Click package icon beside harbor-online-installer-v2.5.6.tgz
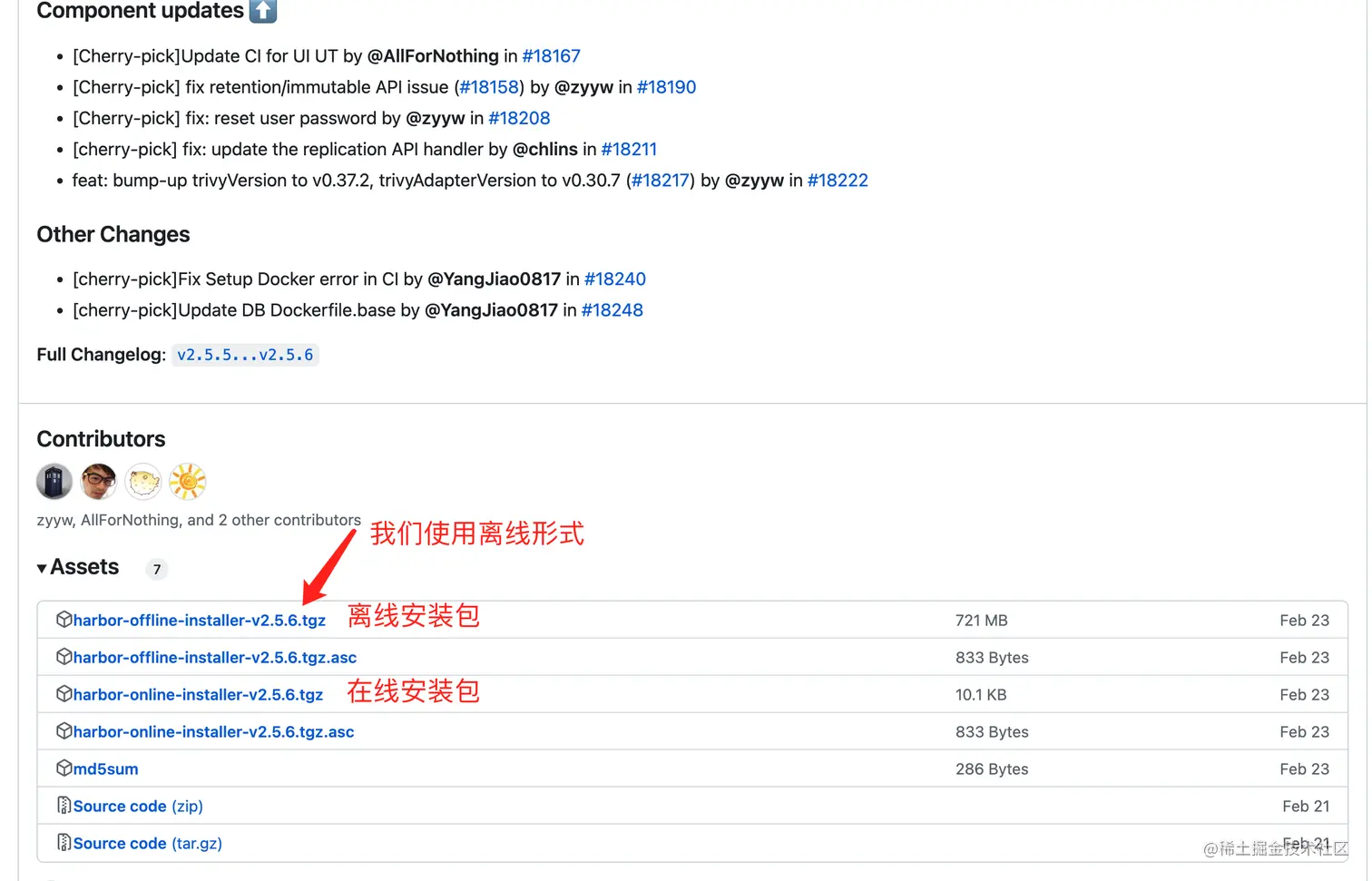 (64, 694)
